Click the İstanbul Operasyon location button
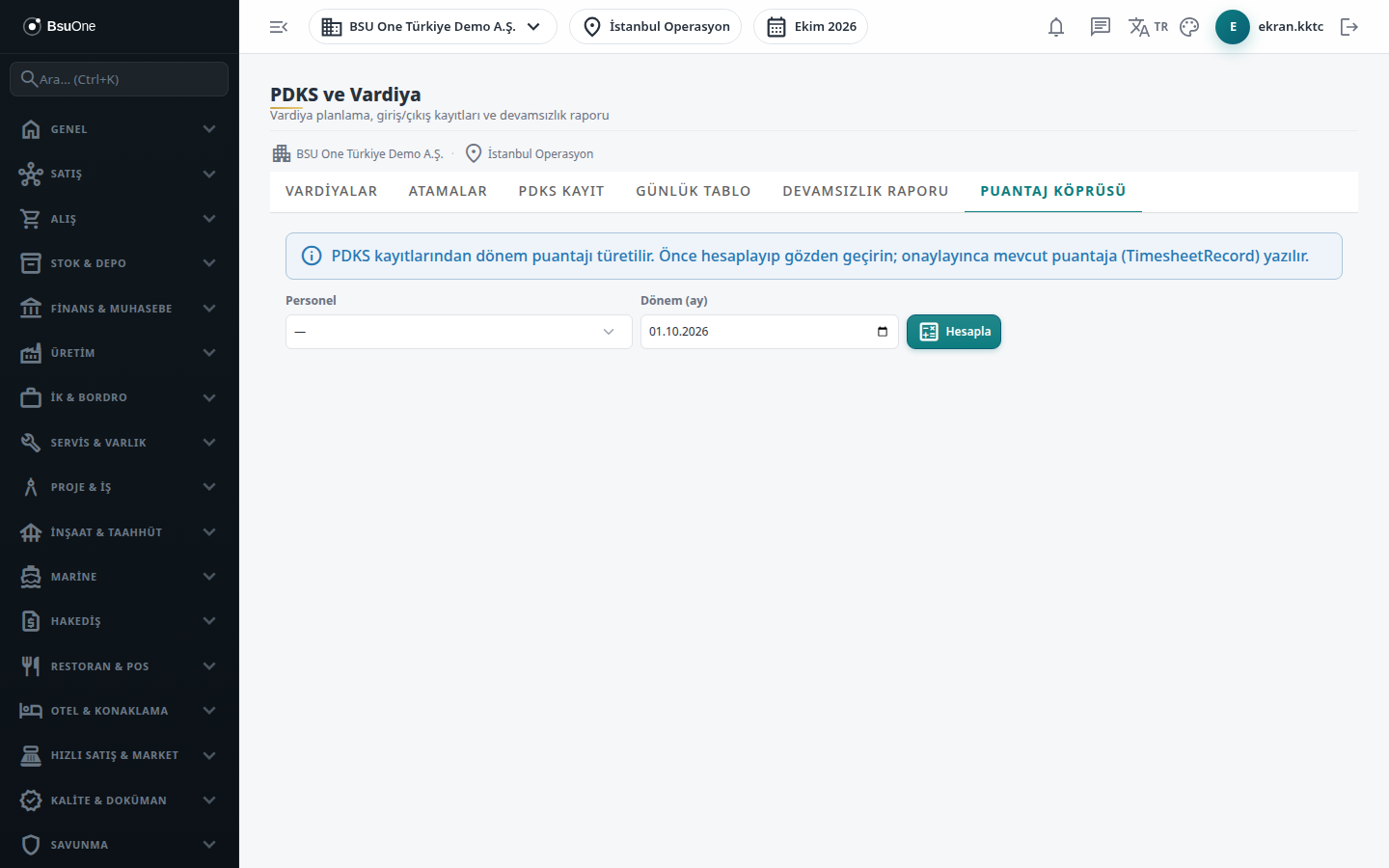 656,27
